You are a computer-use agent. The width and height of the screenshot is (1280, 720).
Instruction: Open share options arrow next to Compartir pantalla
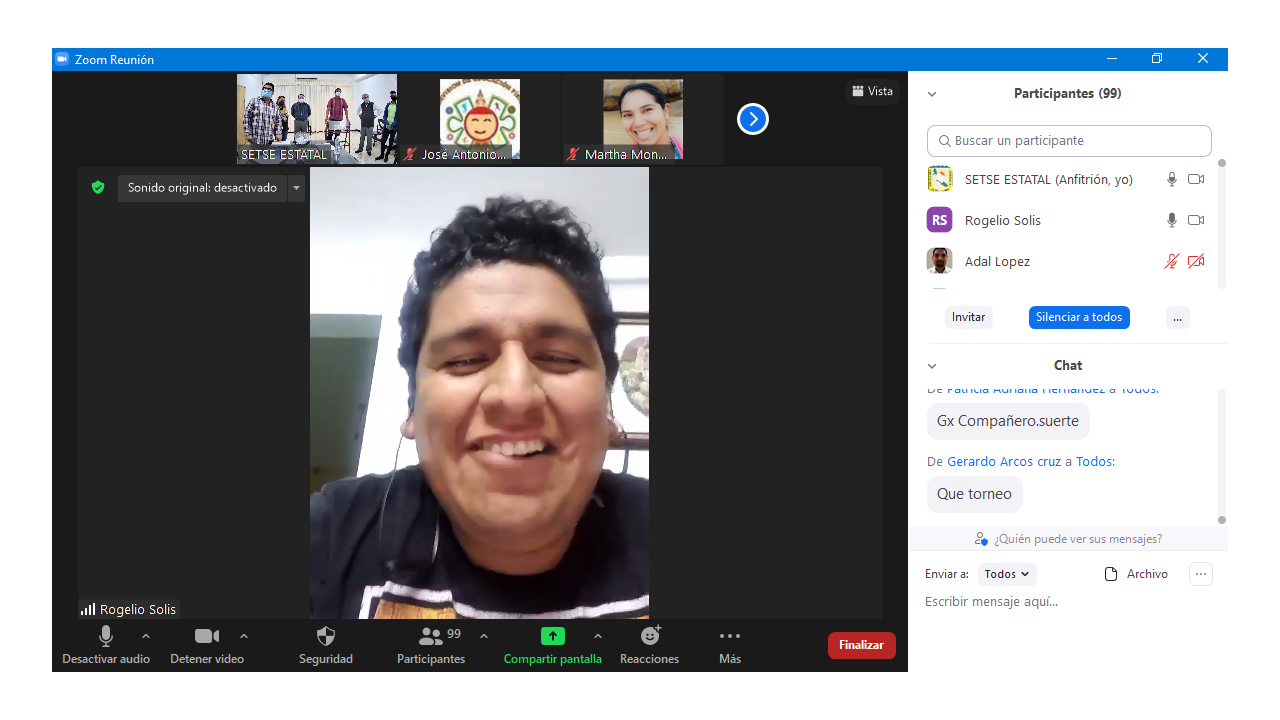coord(598,636)
